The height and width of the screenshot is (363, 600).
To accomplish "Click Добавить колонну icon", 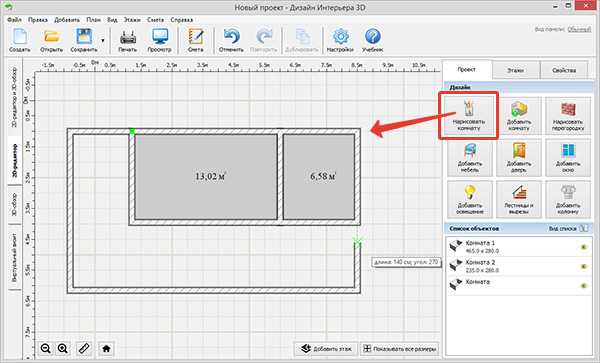I will coord(568,199).
